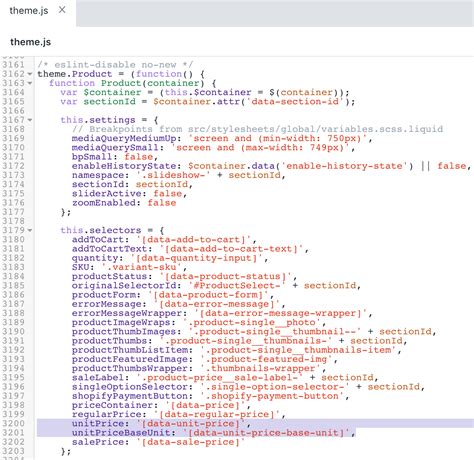Collapse this.selectors fold at line 3179
Viewport: 474px width, 460px height.
click(x=30, y=230)
